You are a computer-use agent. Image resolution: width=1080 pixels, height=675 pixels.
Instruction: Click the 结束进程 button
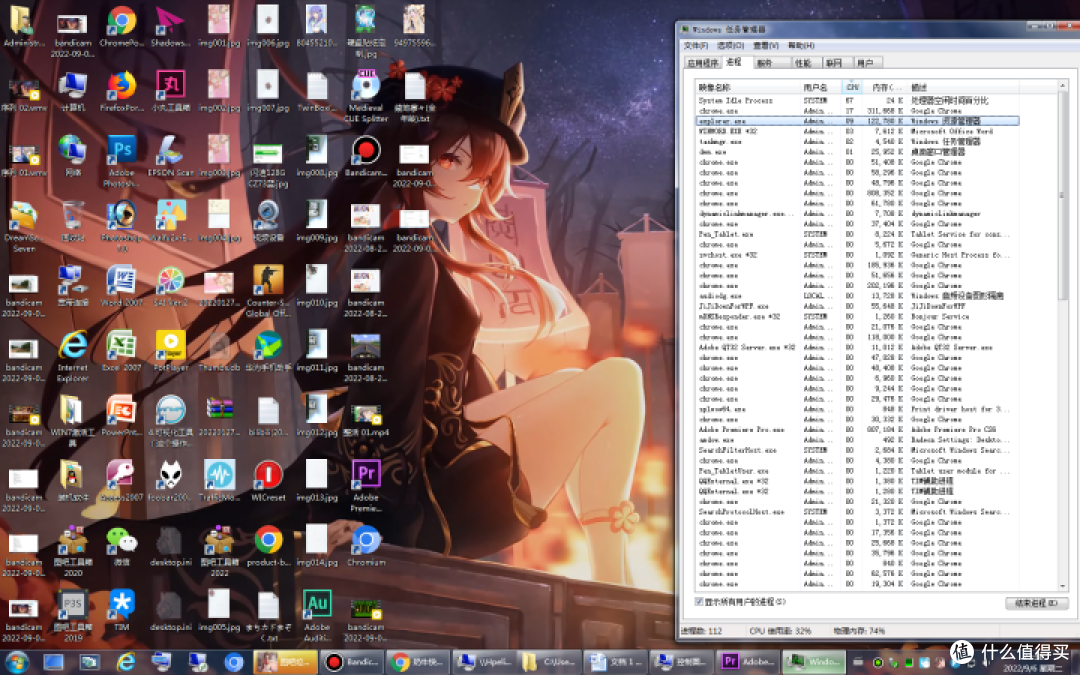[x=1037, y=603]
